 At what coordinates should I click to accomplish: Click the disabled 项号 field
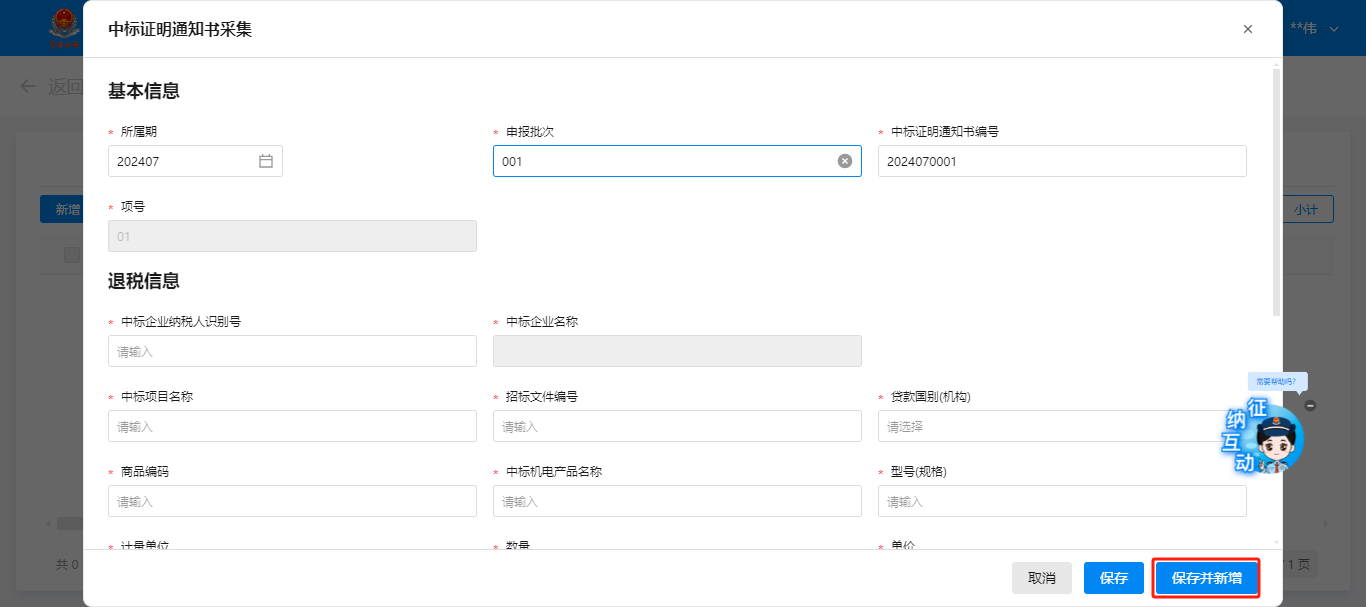pyautogui.click(x=292, y=236)
